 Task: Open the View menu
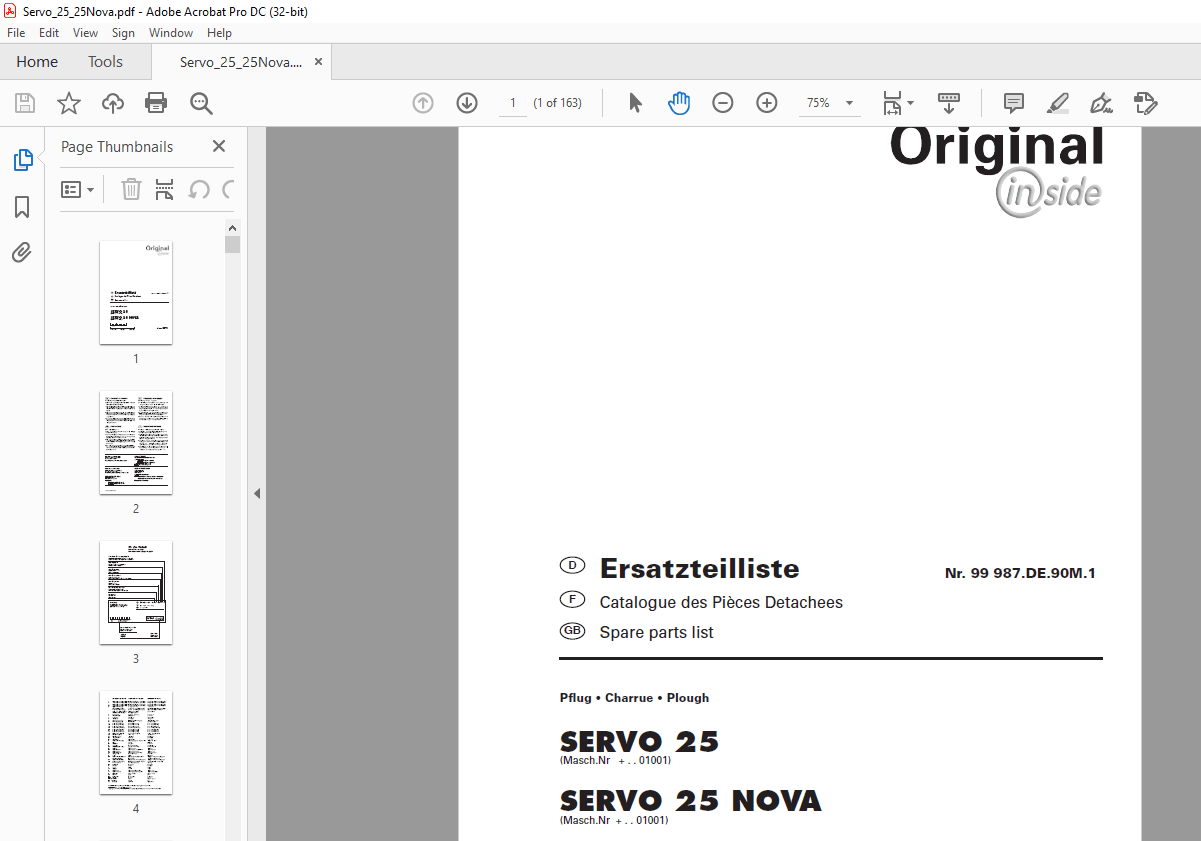coord(85,32)
